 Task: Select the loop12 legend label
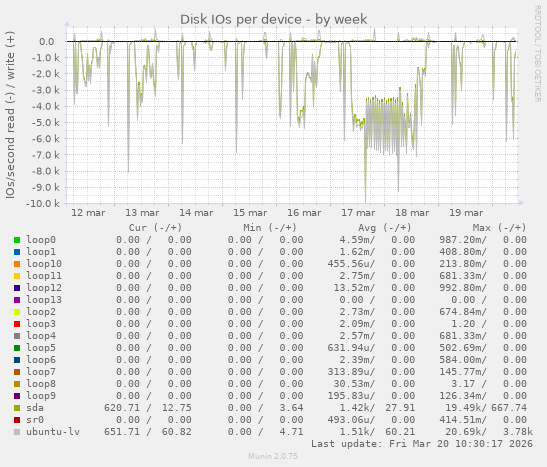(x=44, y=288)
